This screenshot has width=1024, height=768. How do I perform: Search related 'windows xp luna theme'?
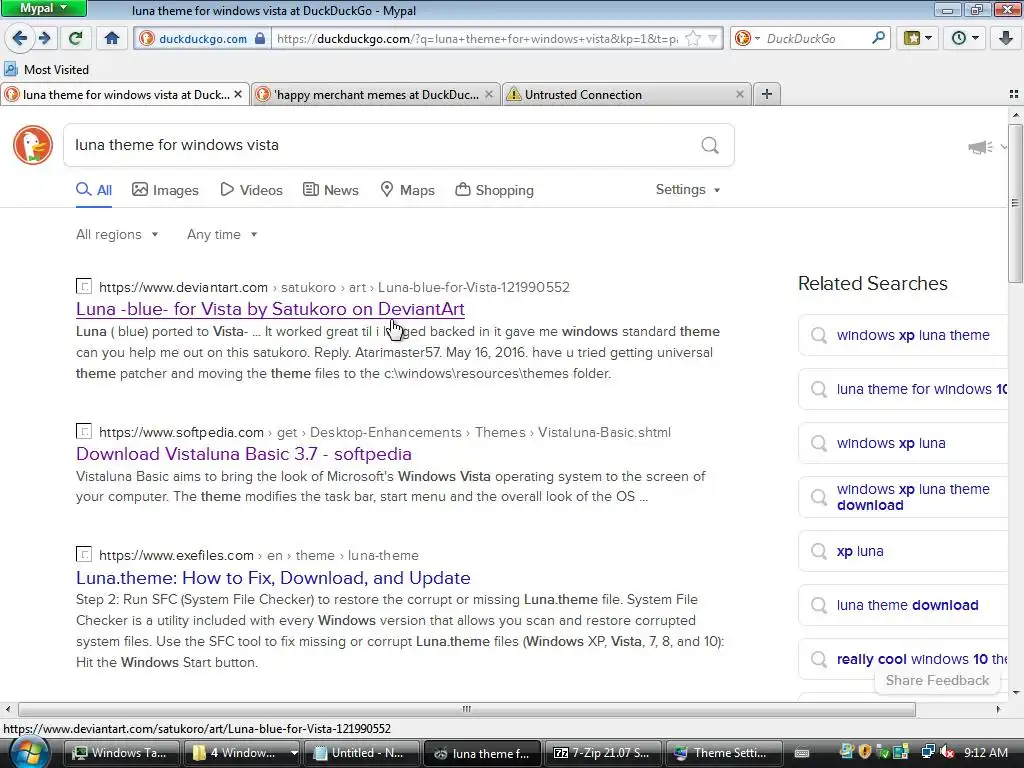click(904, 335)
